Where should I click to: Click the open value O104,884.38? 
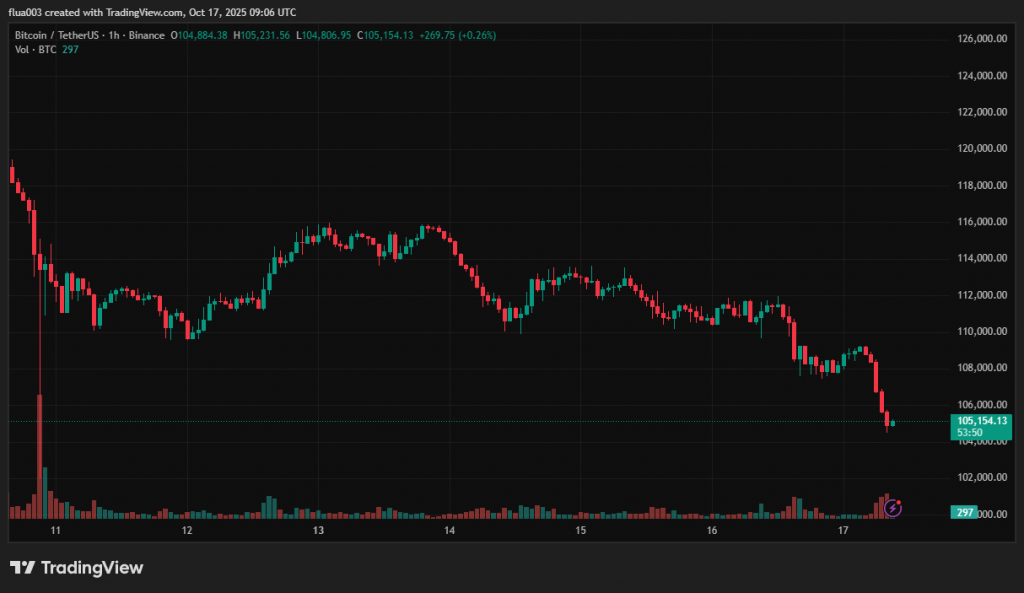pos(199,35)
